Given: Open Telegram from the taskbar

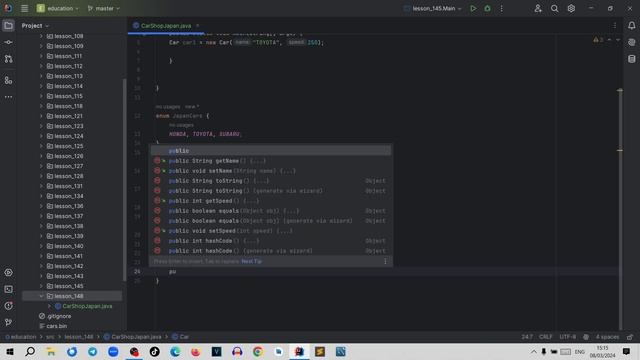Looking at the screenshot, I should point(93,351).
